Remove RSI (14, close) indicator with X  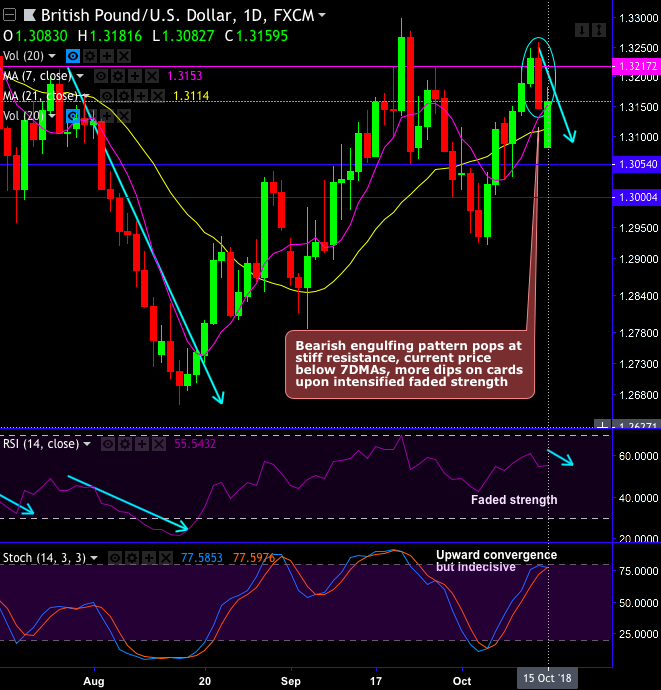(x=159, y=444)
